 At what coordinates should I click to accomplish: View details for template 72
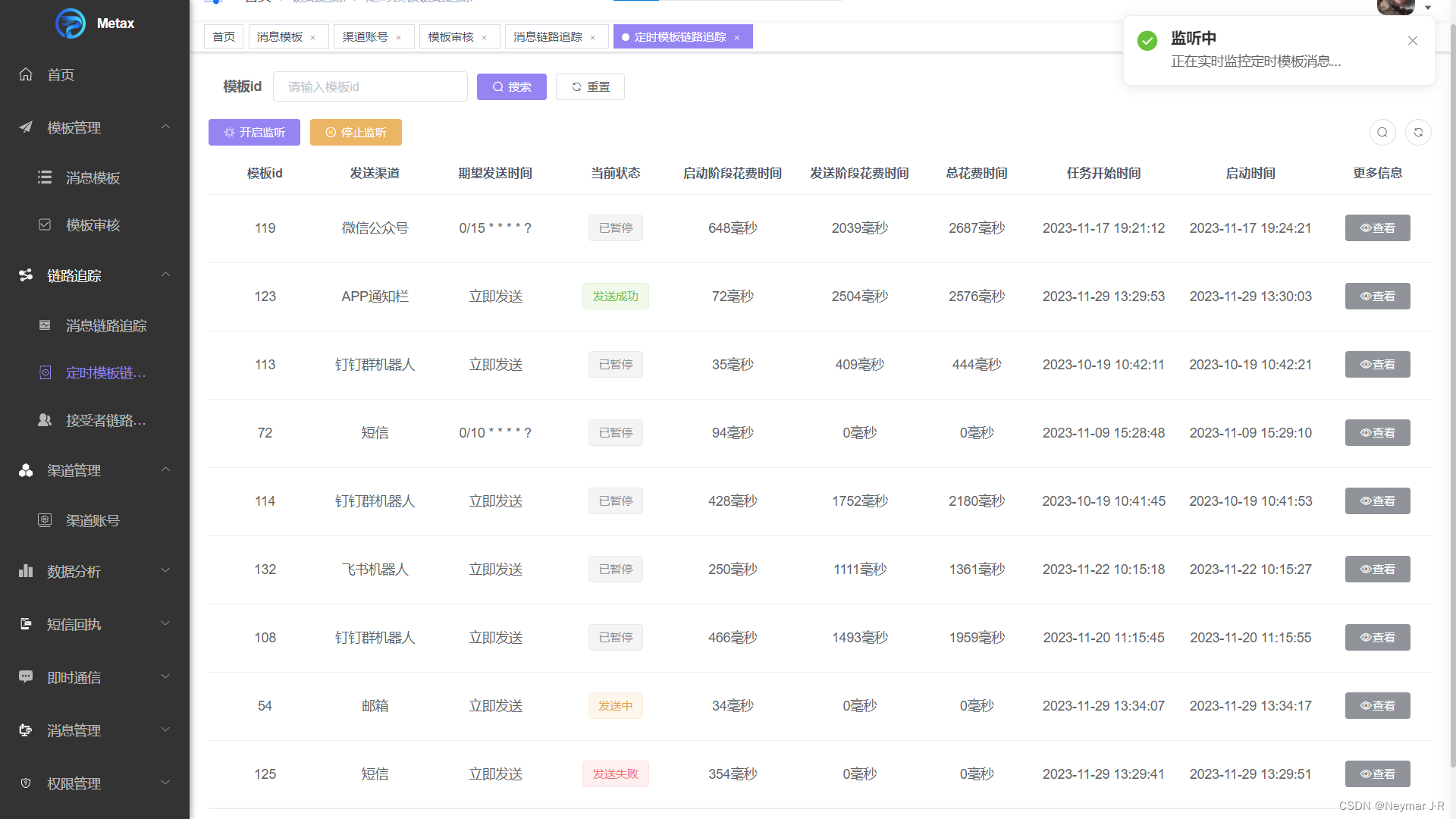pos(1377,432)
